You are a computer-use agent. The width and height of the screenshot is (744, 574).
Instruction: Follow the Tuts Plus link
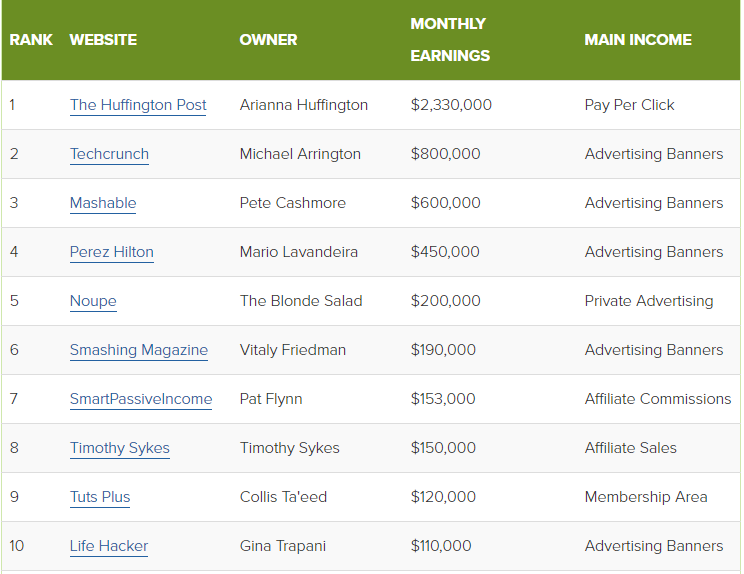click(100, 497)
